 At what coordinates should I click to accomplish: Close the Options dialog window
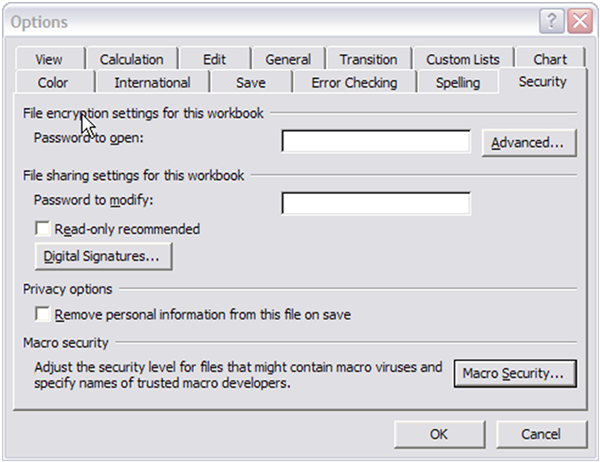pos(578,20)
